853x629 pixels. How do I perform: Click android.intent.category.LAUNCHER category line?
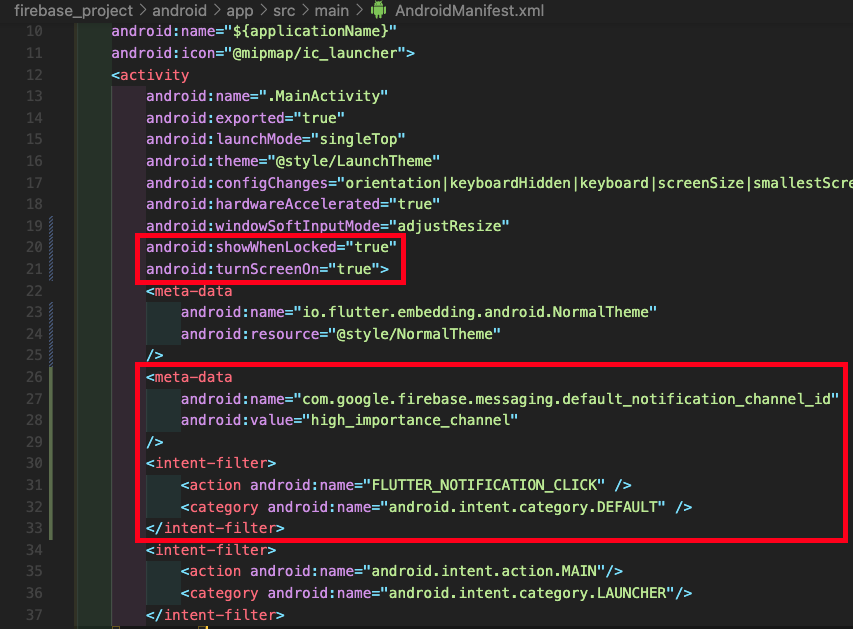coord(436,593)
